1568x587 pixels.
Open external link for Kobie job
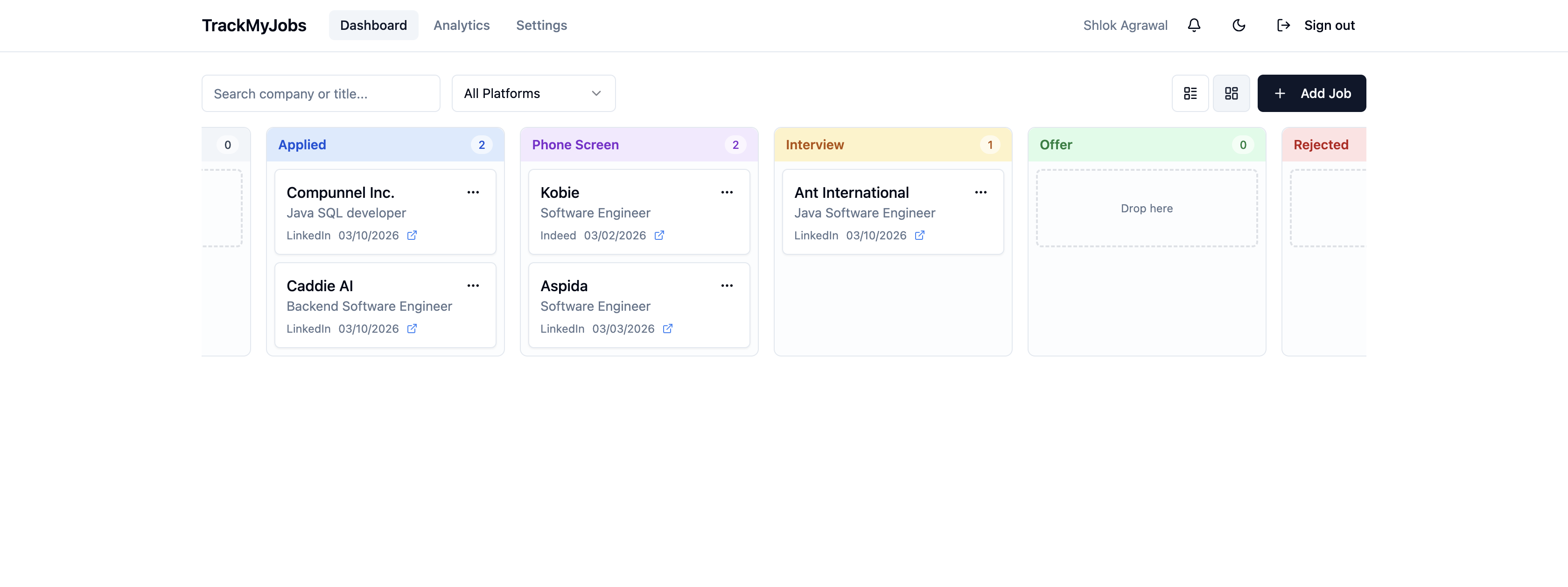(x=659, y=235)
